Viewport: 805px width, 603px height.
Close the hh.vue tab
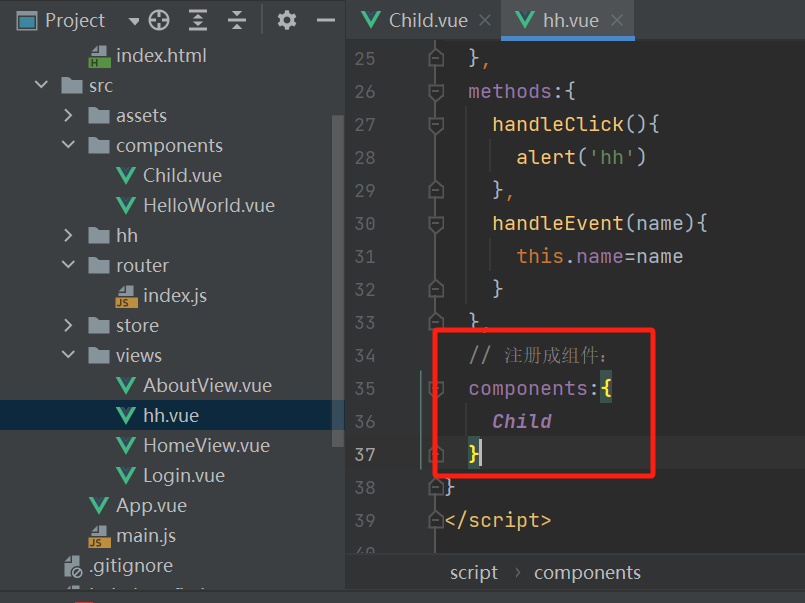tap(617, 21)
